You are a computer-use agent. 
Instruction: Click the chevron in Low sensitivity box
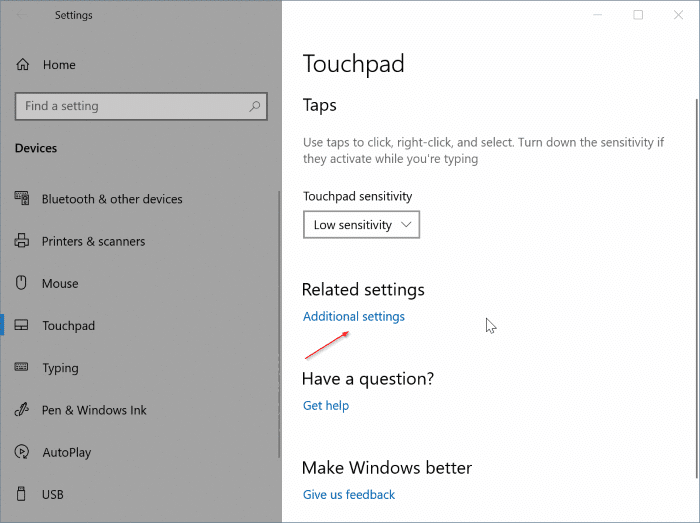point(406,224)
